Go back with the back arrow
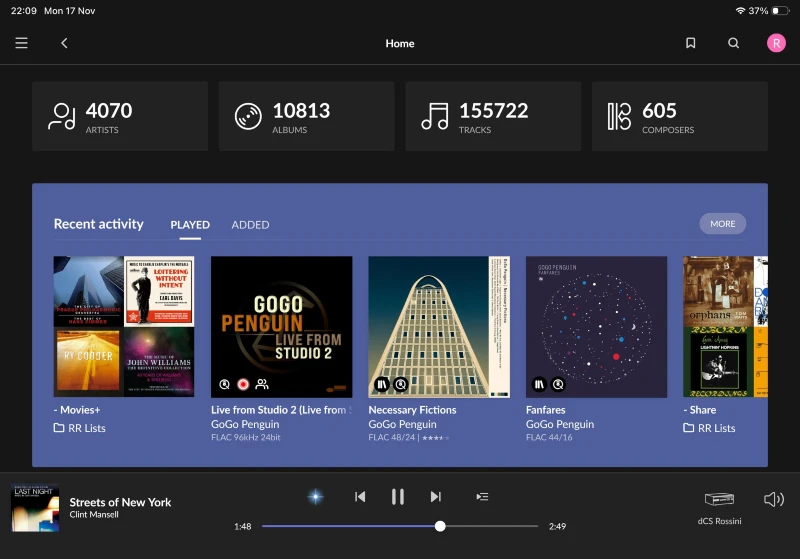Image resolution: width=800 pixels, height=559 pixels. pyautogui.click(x=64, y=43)
